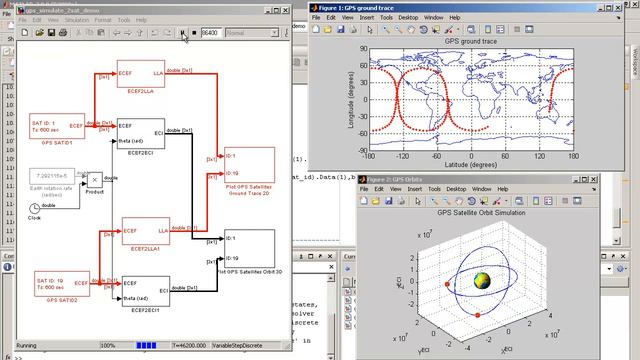This screenshot has height=360, width=640.
Task: Activate Zoom Out tool in Figure 1
Action: point(398,29)
